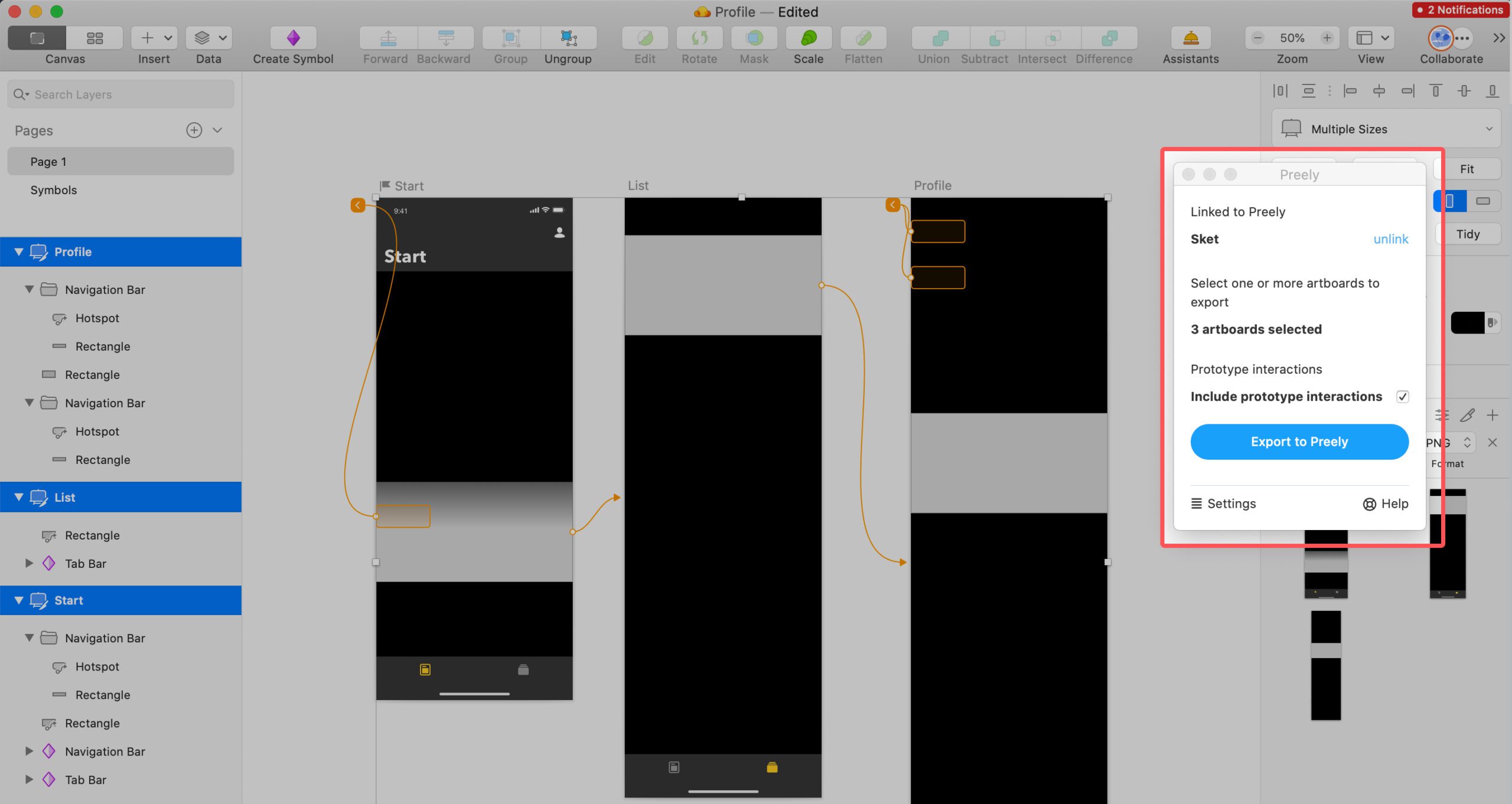This screenshot has height=804, width=1512.
Task: Select the Symbols page in pages panel
Action: (55, 189)
